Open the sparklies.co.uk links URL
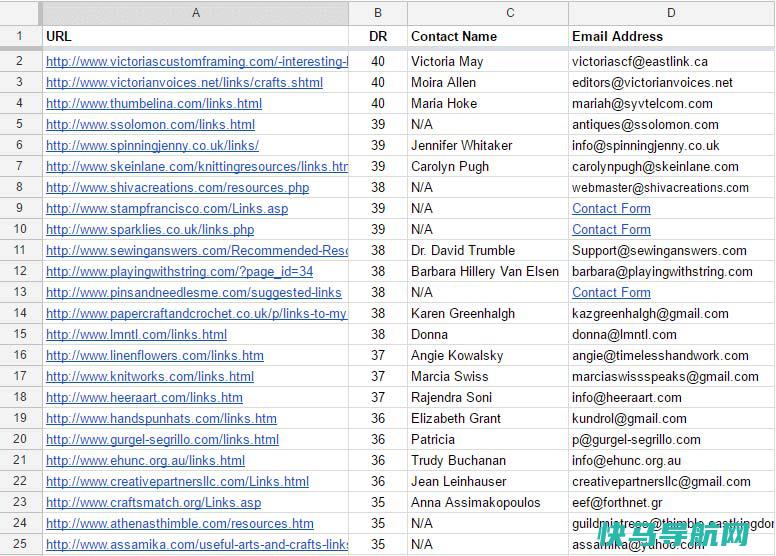 click(x=150, y=230)
